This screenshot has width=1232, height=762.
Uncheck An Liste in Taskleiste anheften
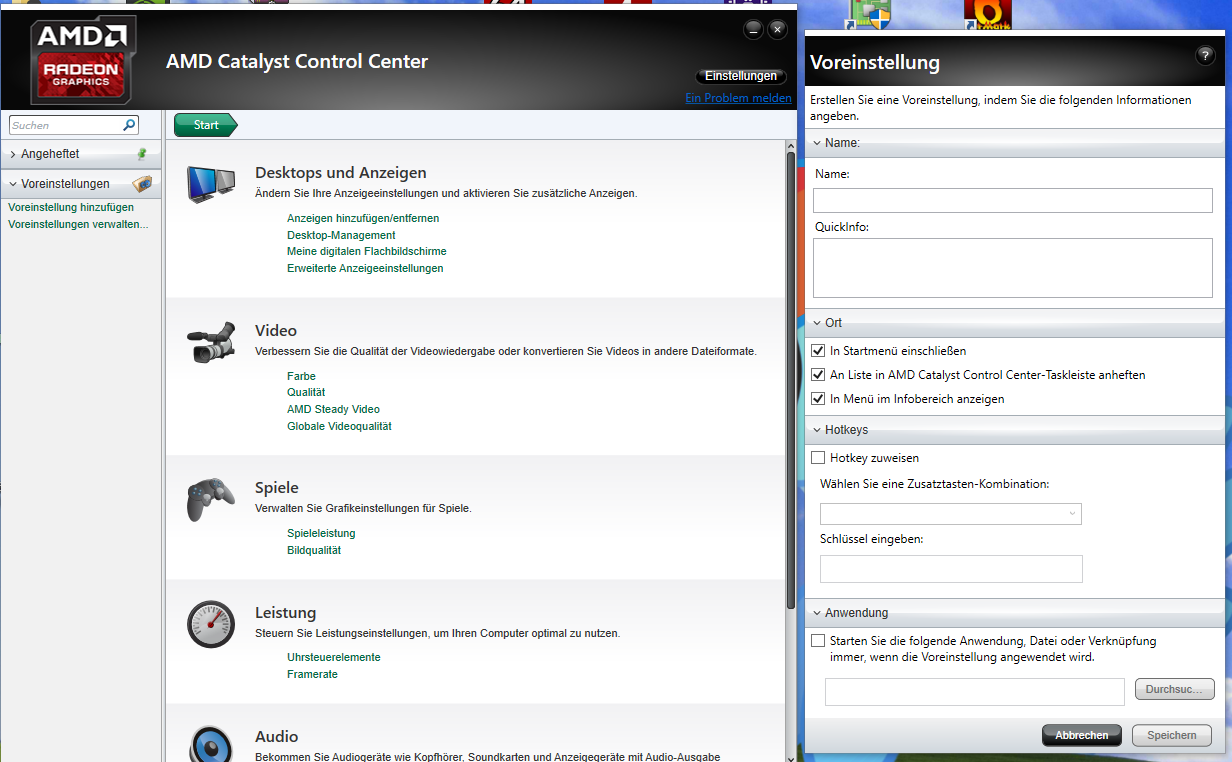click(818, 375)
